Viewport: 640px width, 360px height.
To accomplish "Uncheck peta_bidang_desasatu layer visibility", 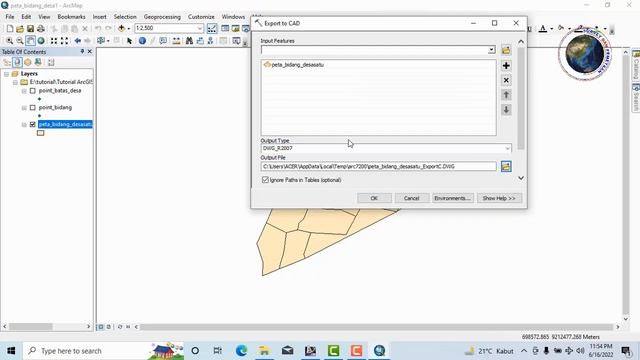I will [x=33, y=124].
